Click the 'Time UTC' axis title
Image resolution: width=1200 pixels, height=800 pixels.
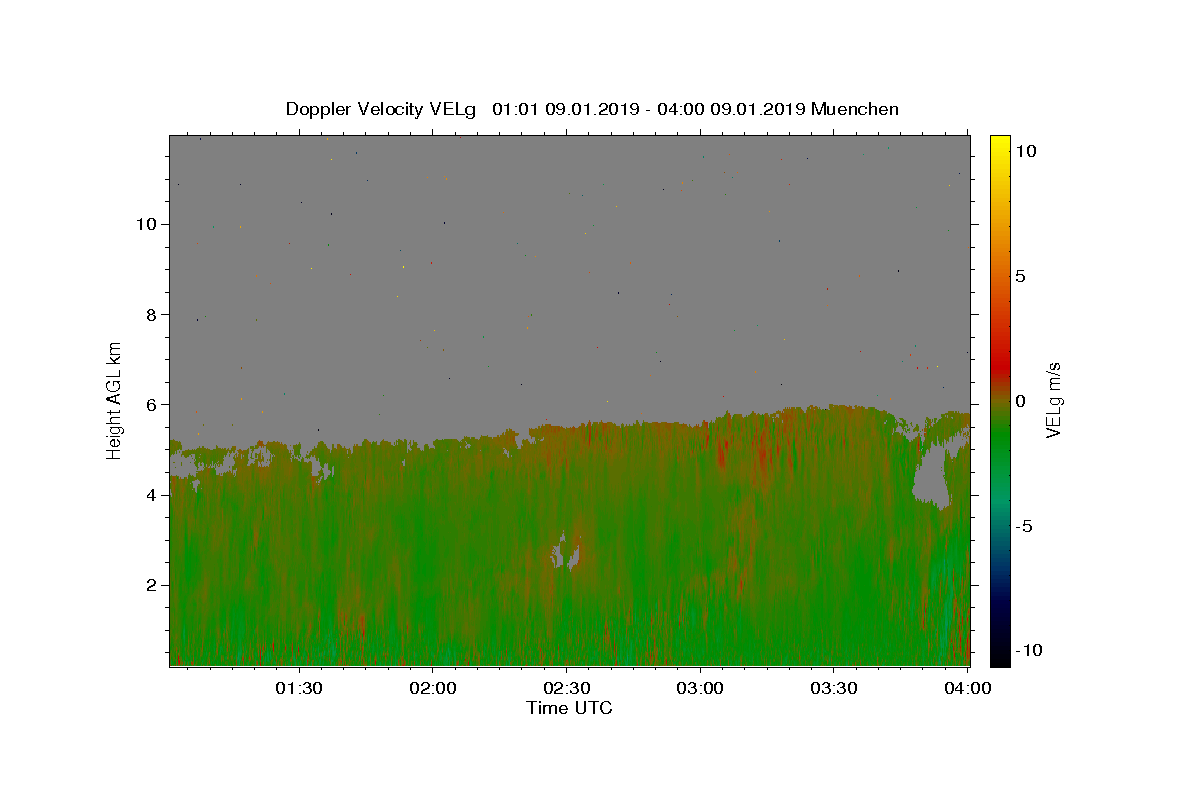click(x=569, y=708)
